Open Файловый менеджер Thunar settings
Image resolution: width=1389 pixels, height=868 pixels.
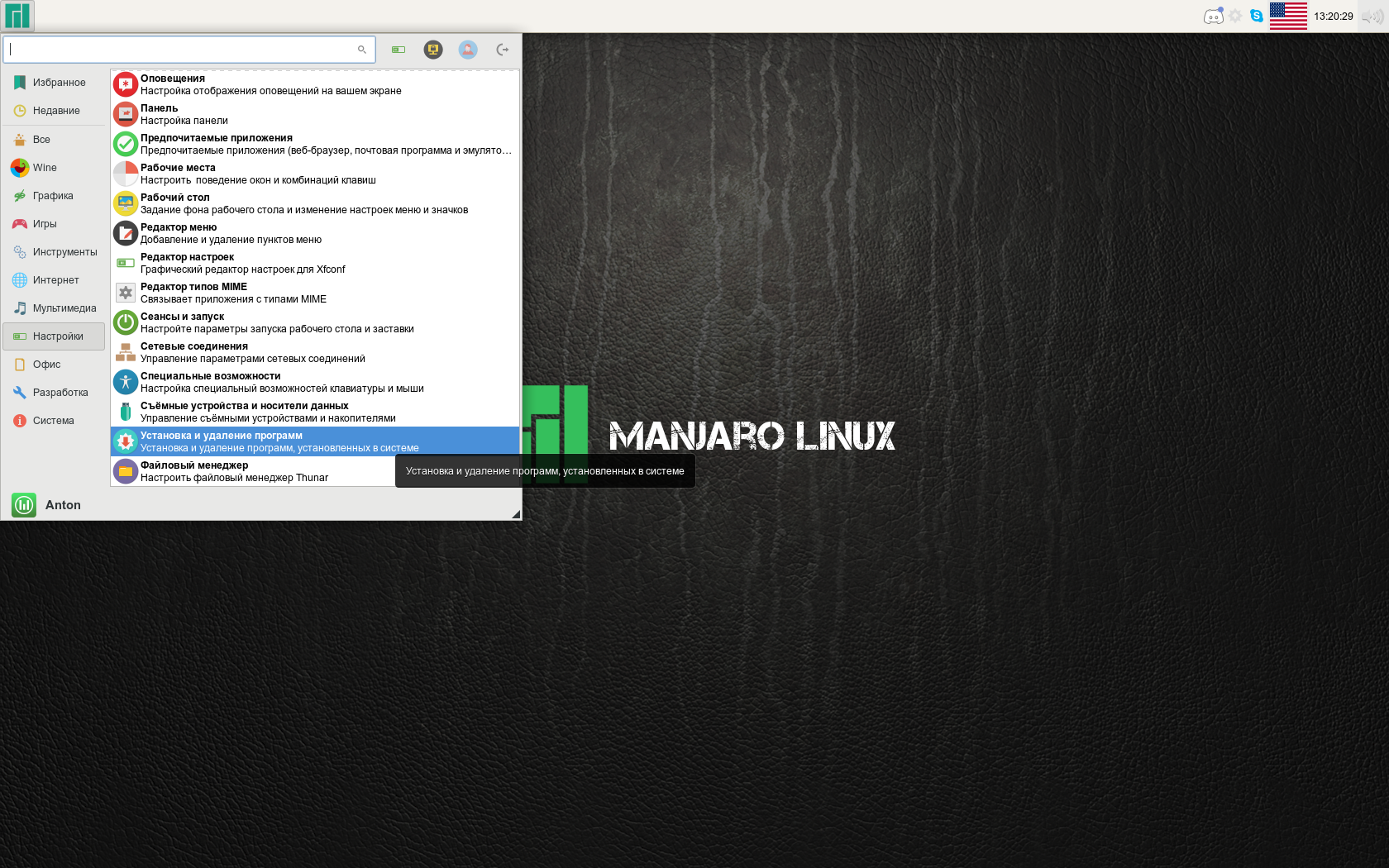(315, 471)
